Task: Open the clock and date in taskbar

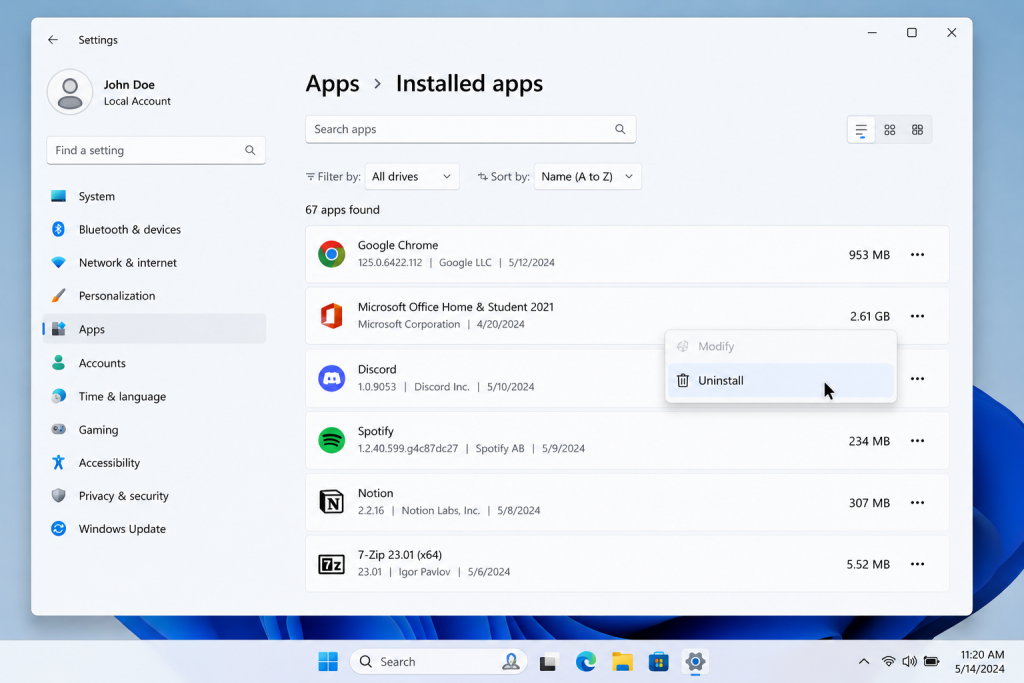Action: coord(980,661)
